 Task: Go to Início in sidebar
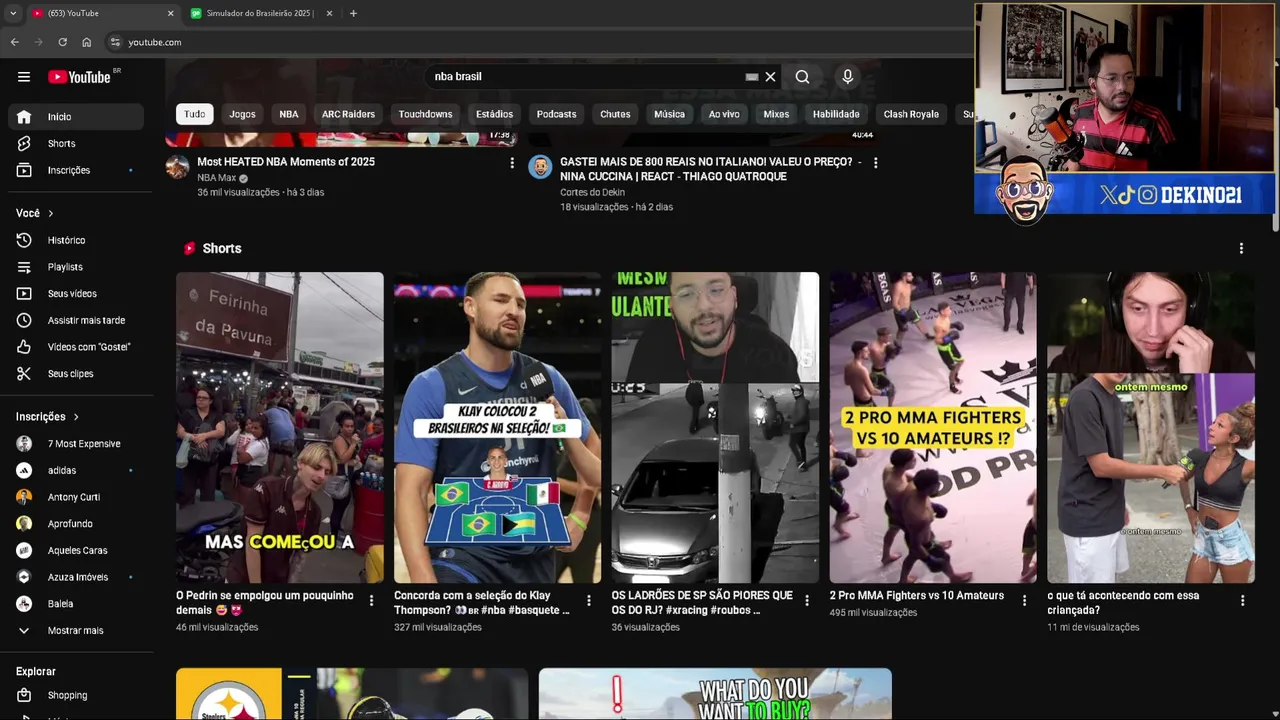76,117
